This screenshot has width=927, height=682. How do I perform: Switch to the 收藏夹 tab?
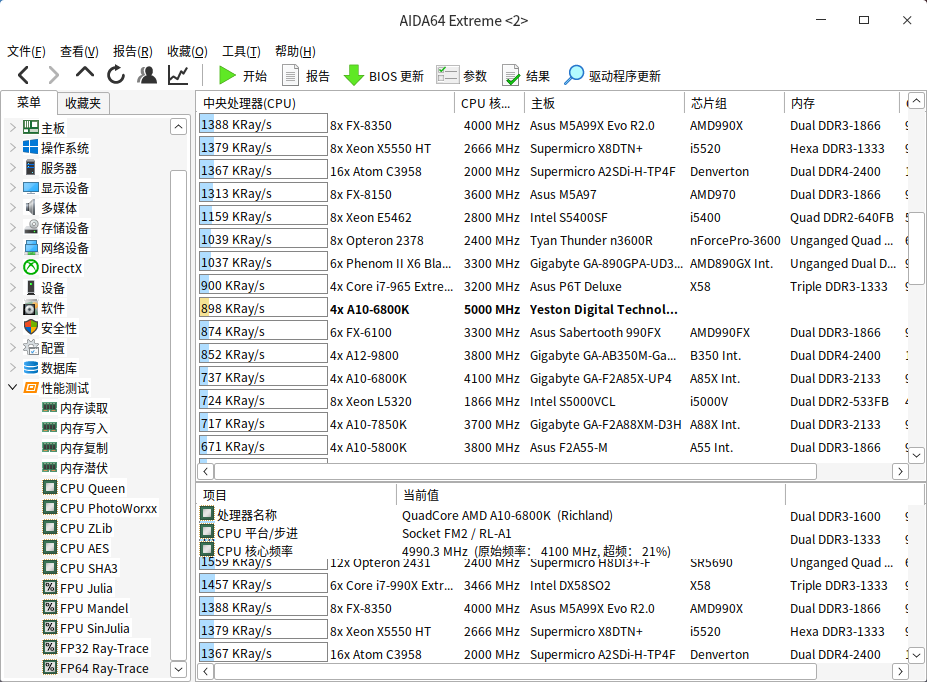tap(82, 102)
